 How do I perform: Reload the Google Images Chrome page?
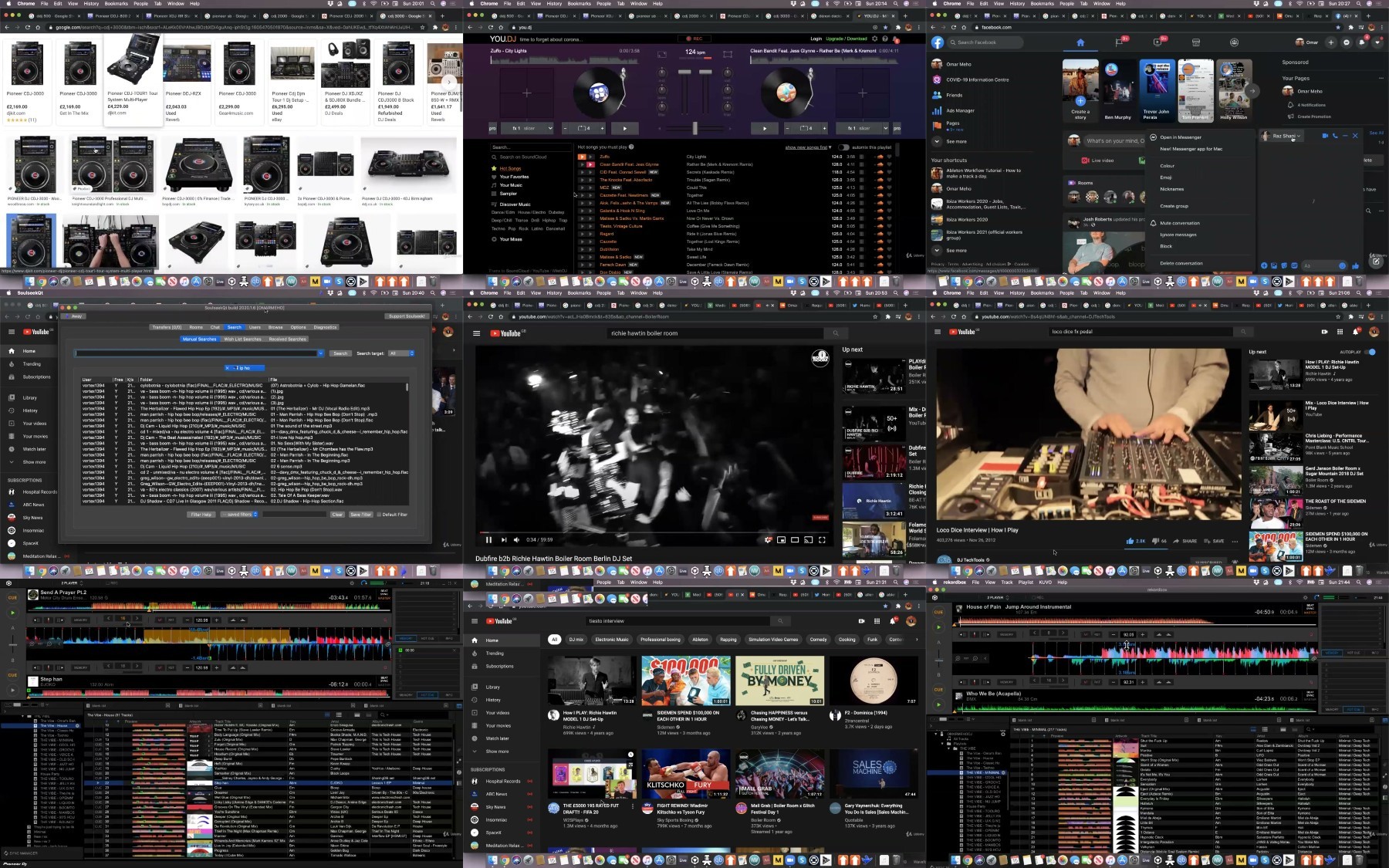click(x=29, y=27)
